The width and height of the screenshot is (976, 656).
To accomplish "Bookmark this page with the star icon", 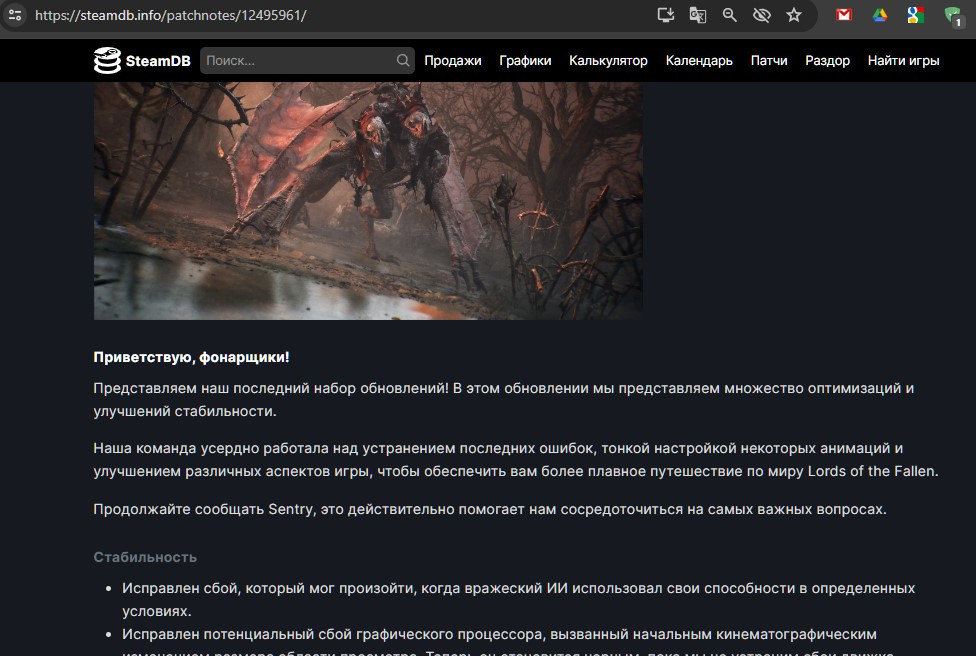I will pyautogui.click(x=794, y=15).
